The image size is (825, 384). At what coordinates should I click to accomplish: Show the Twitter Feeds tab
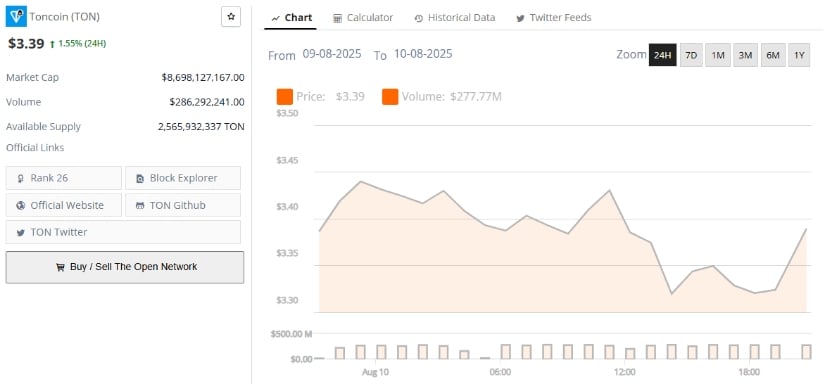tap(554, 18)
